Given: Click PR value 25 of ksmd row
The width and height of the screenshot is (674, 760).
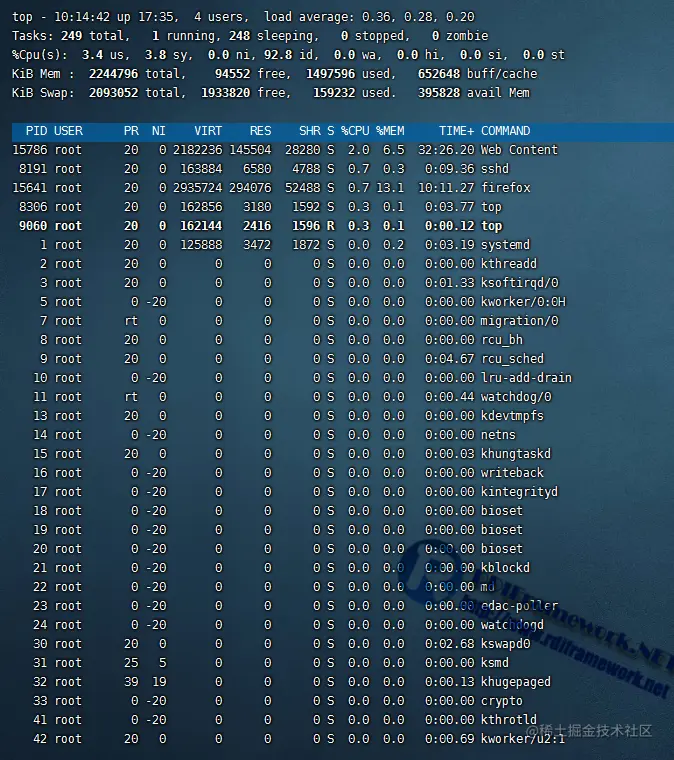Looking at the screenshot, I should click(x=131, y=663).
